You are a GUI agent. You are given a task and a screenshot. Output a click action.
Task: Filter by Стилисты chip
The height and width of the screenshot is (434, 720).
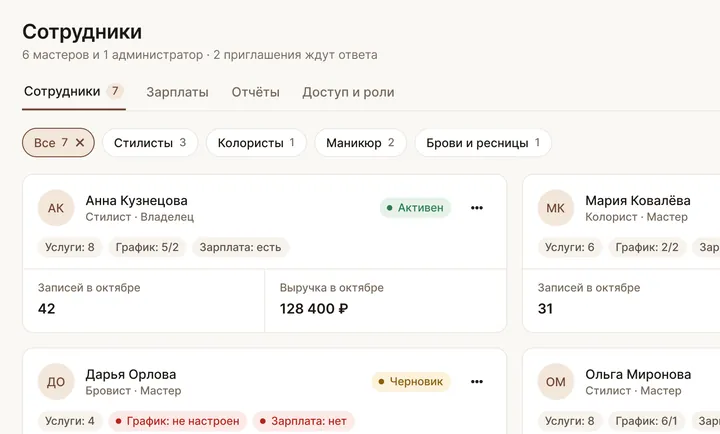(150, 143)
